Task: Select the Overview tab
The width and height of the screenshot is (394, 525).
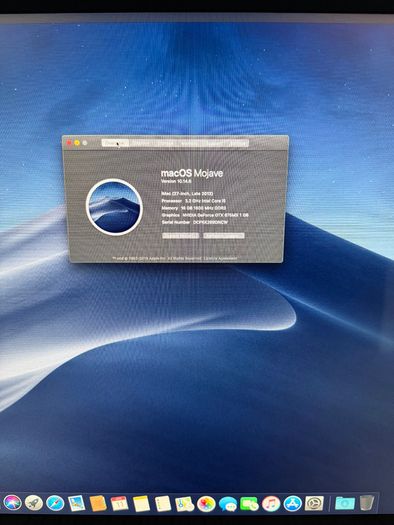Action: pyautogui.click(x=115, y=143)
